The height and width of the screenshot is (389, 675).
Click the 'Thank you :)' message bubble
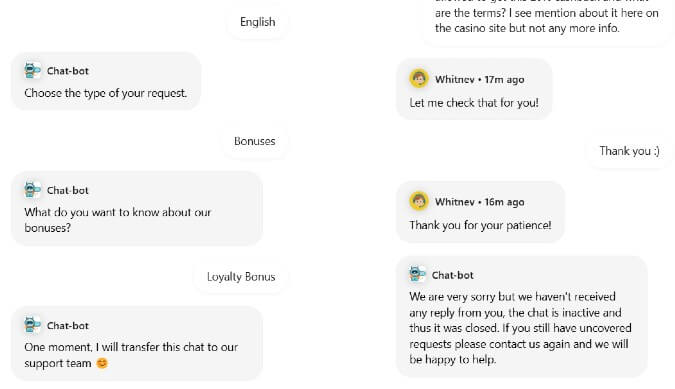pos(629,151)
